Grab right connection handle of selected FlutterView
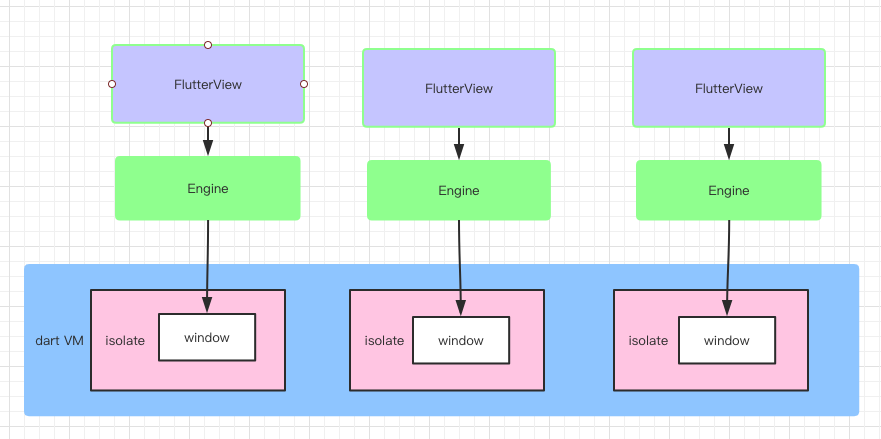The image size is (881, 439). coord(304,84)
